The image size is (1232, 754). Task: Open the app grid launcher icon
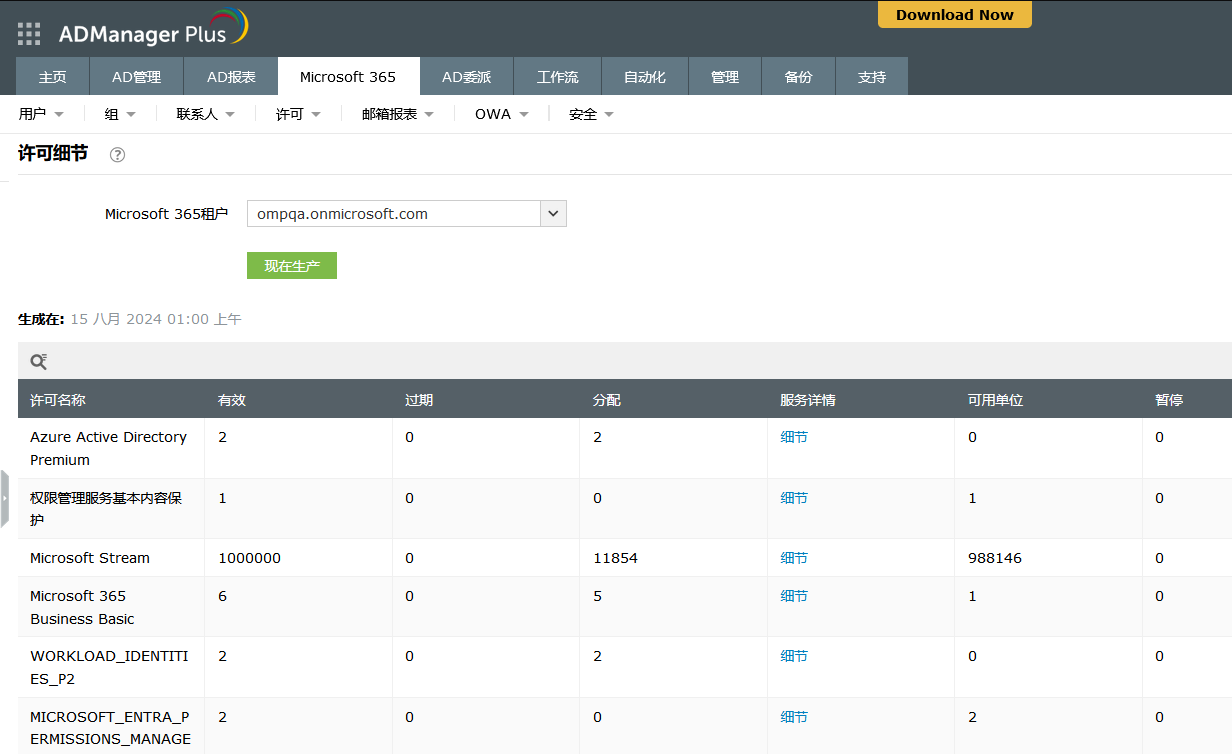(30, 34)
